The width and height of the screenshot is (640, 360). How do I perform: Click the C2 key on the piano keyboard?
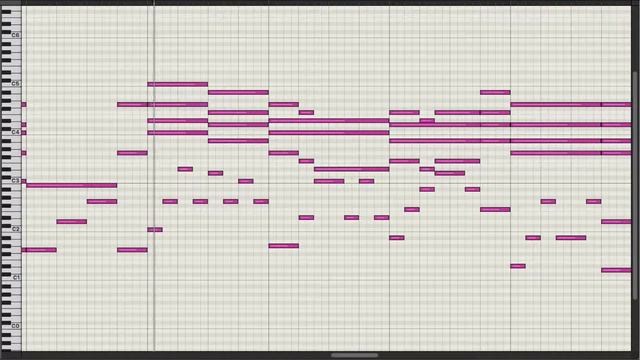11,229
